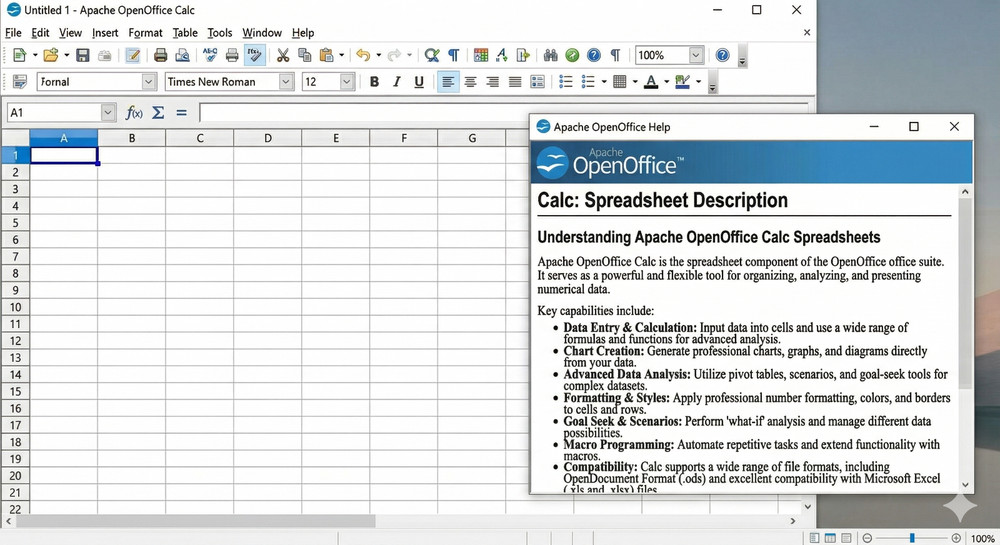Open the borders dropdown arrow
Screen dimensions: 1000x545
[x=635, y=82]
